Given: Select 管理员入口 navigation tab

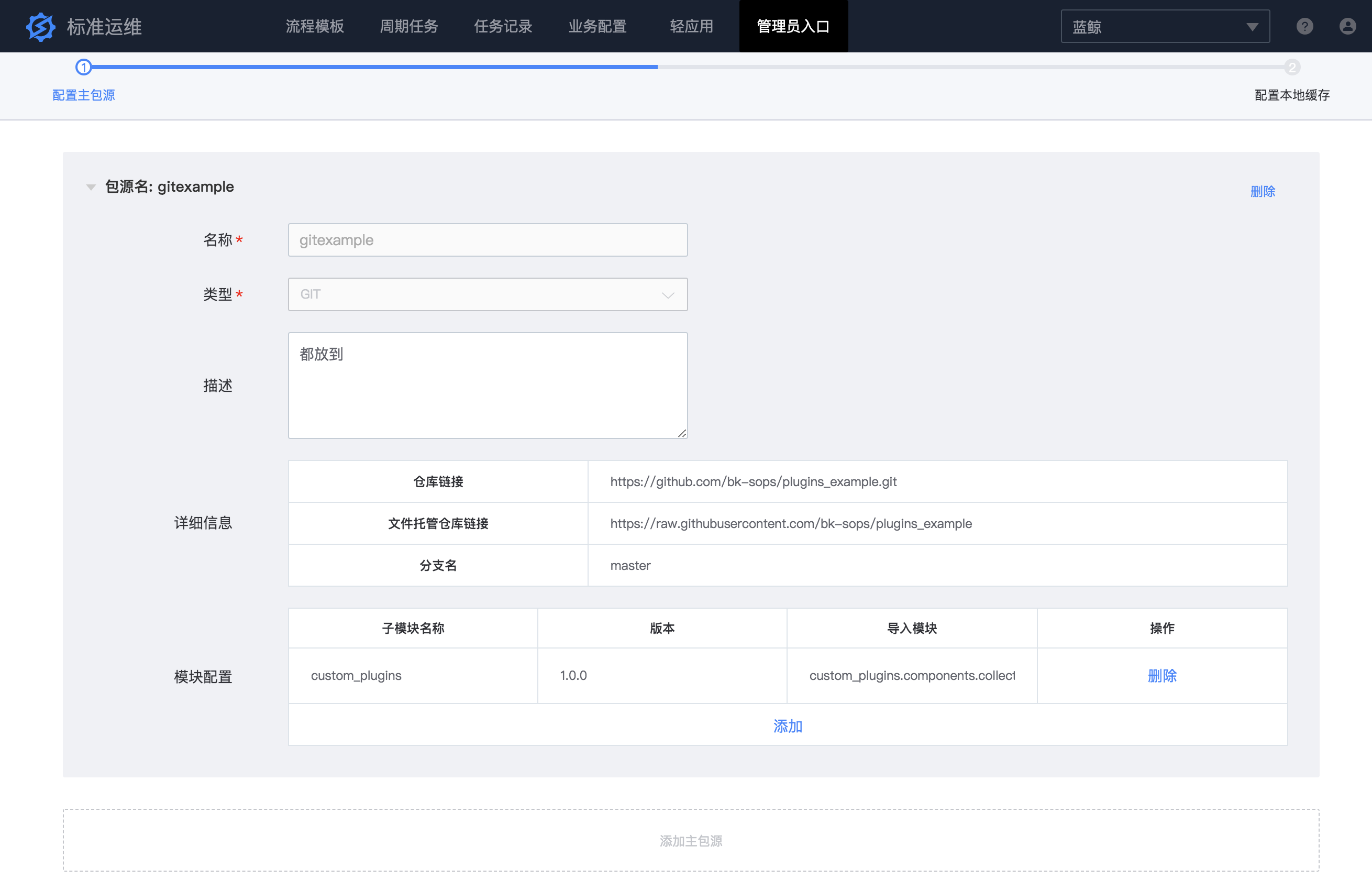Looking at the screenshot, I should [x=793, y=26].
